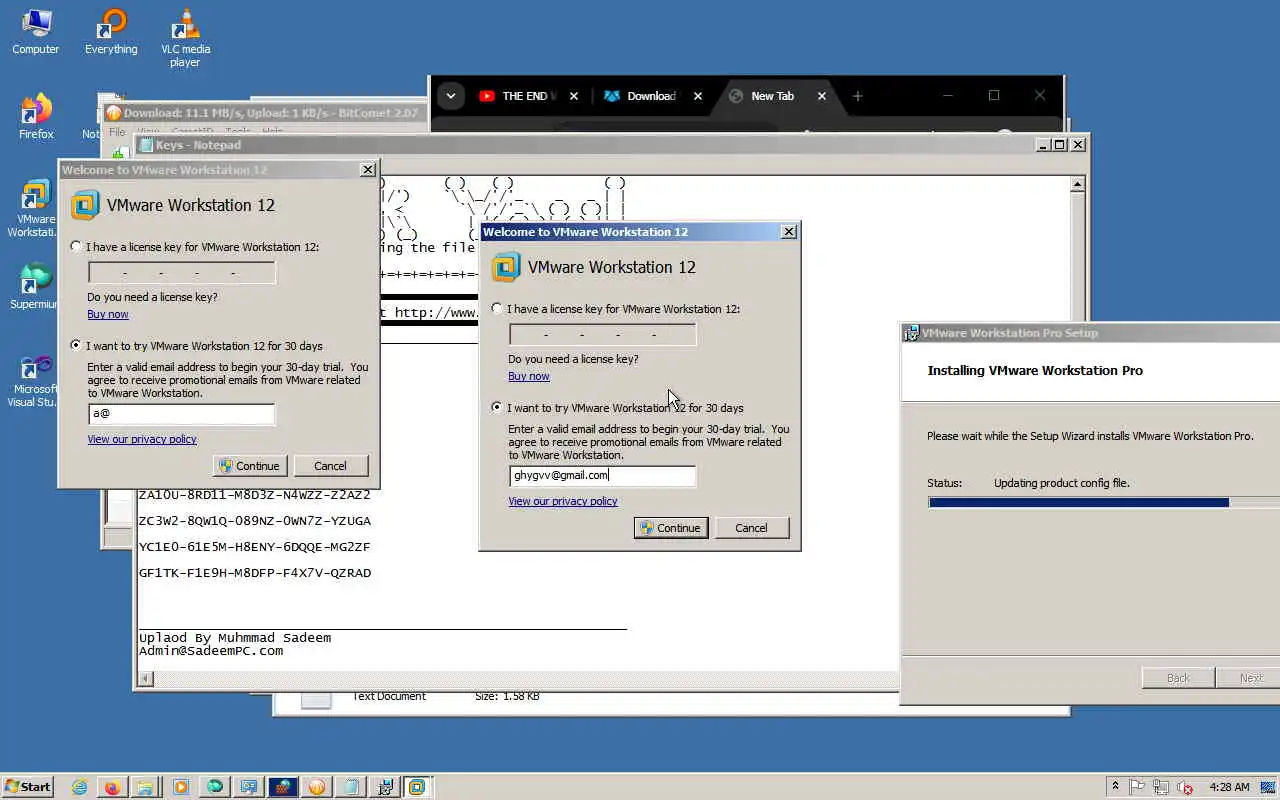Switch to the THE END YouTube tab
The width and height of the screenshot is (1280, 800).
(527, 96)
